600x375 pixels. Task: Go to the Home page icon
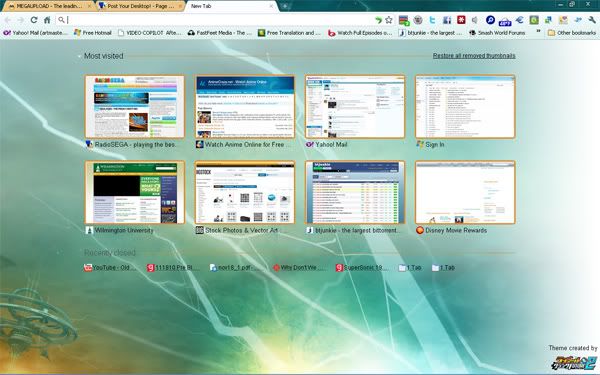click(47, 20)
